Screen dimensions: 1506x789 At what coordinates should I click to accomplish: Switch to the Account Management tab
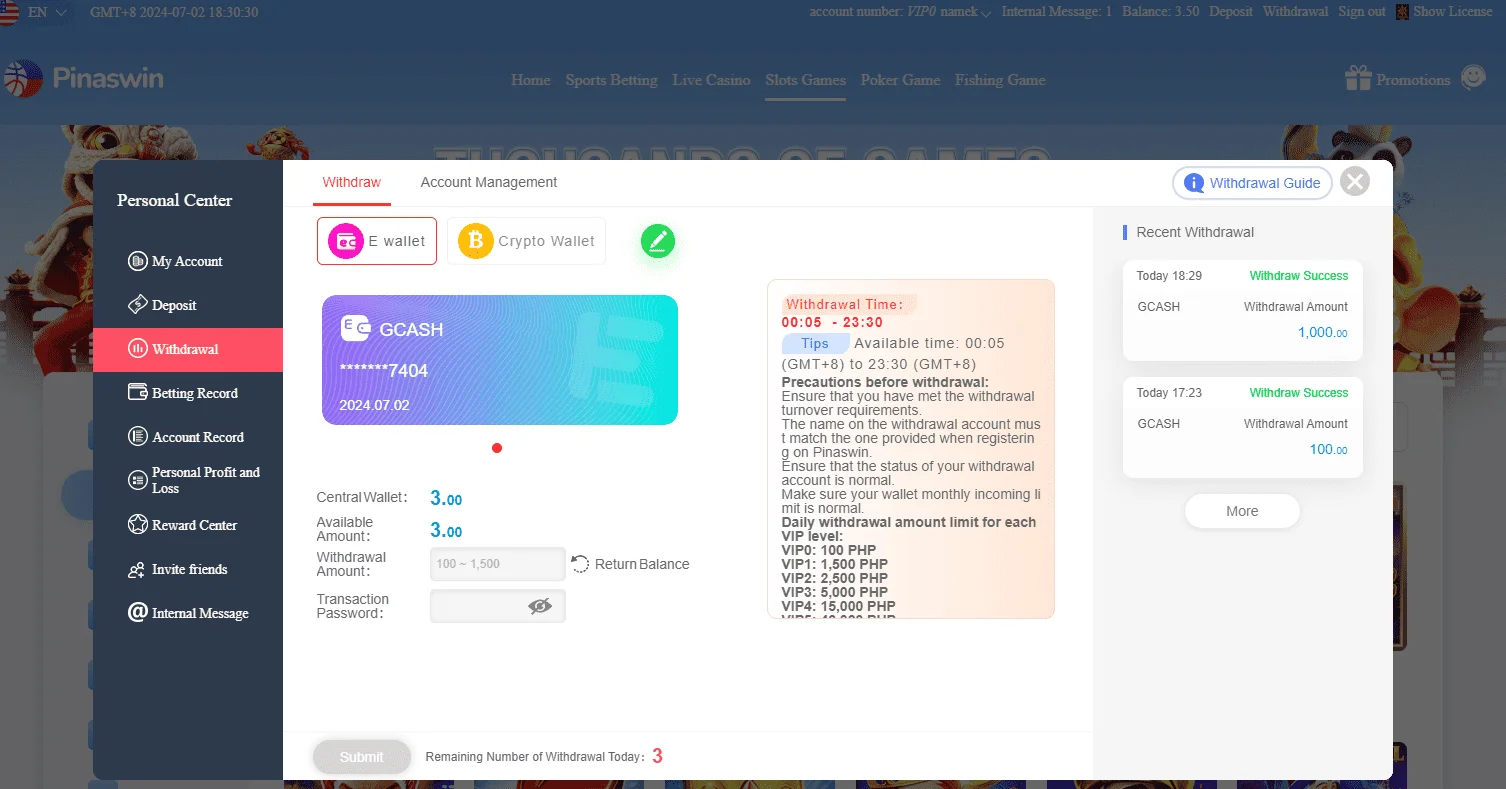click(489, 182)
